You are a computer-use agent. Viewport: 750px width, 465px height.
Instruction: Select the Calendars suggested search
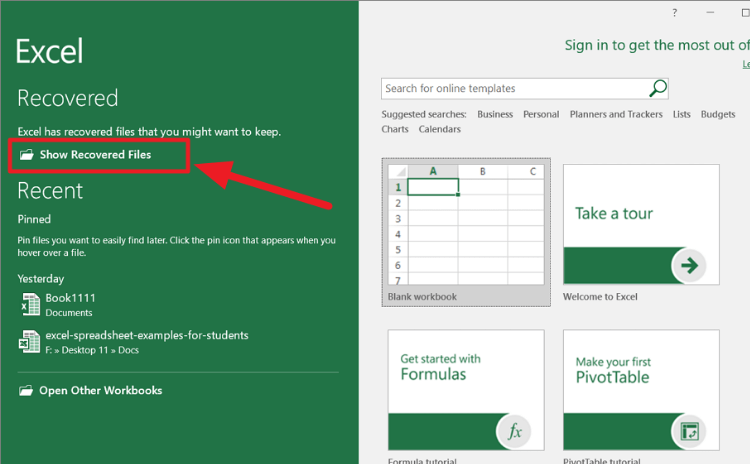[x=440, y=129]
